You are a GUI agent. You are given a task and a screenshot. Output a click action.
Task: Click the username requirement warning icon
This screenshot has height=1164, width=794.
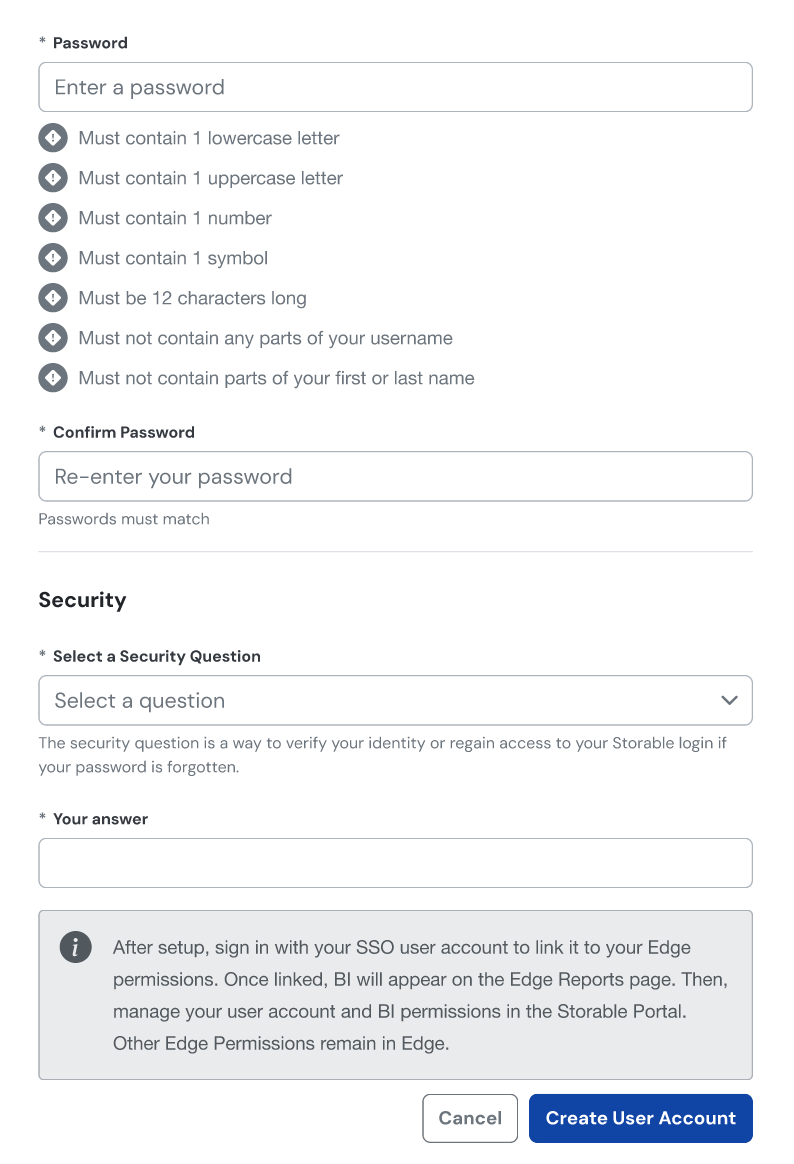52,338
